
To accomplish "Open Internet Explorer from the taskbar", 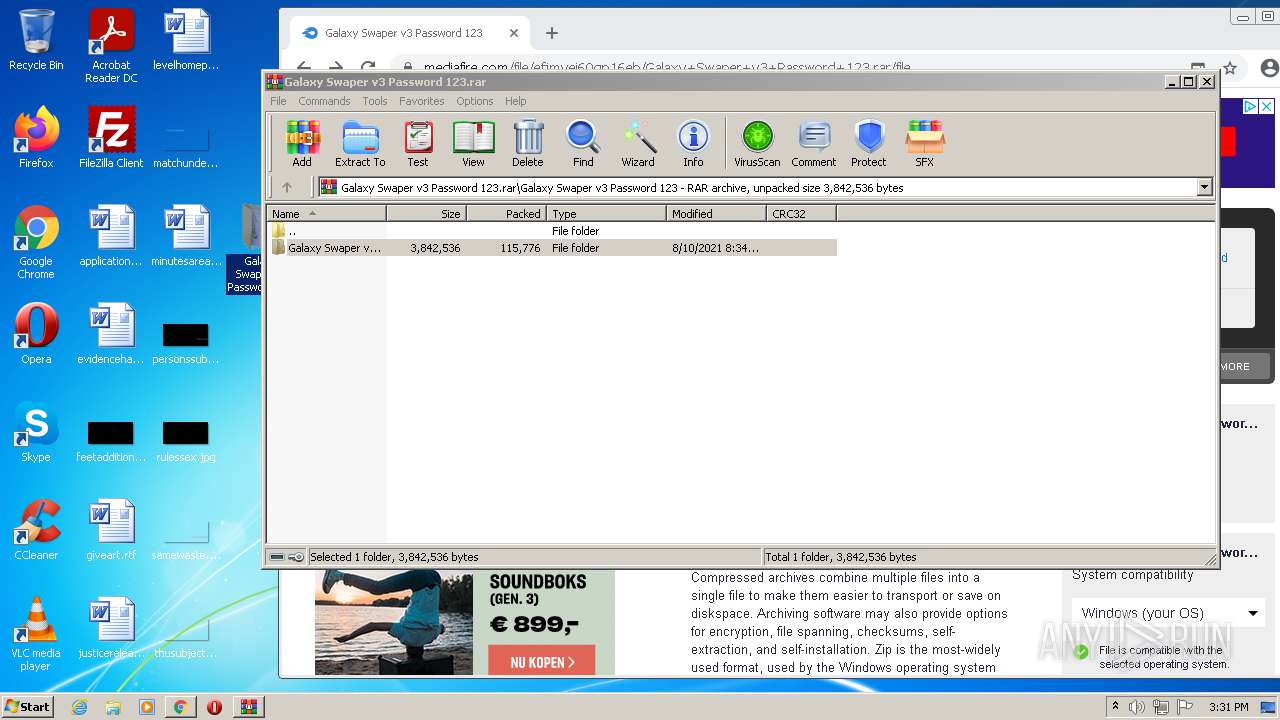I will pos(80,707).
